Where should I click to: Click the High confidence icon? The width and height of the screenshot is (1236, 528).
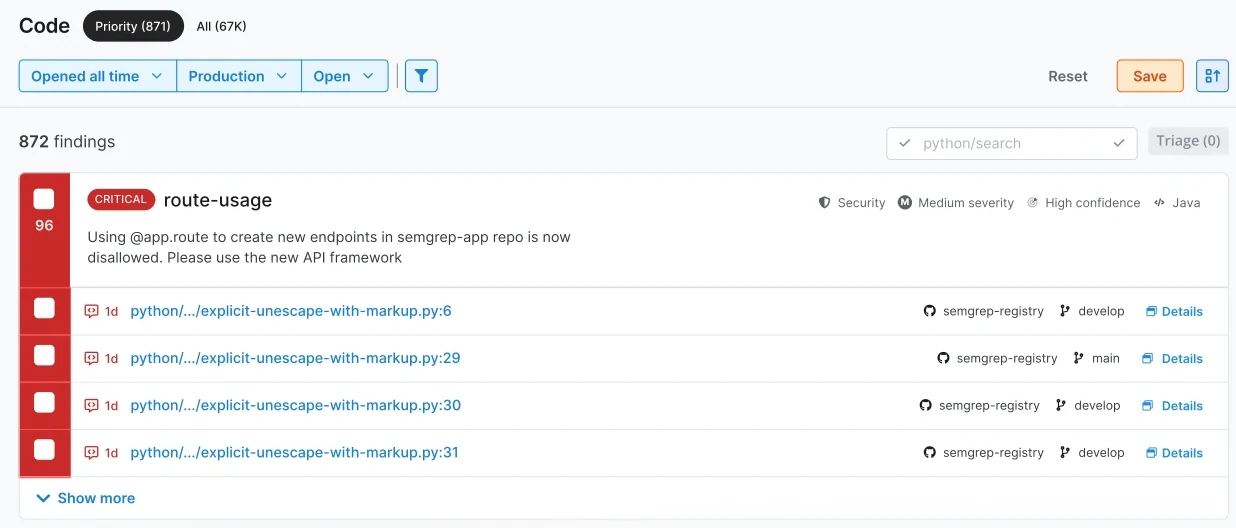[1032, 202]
